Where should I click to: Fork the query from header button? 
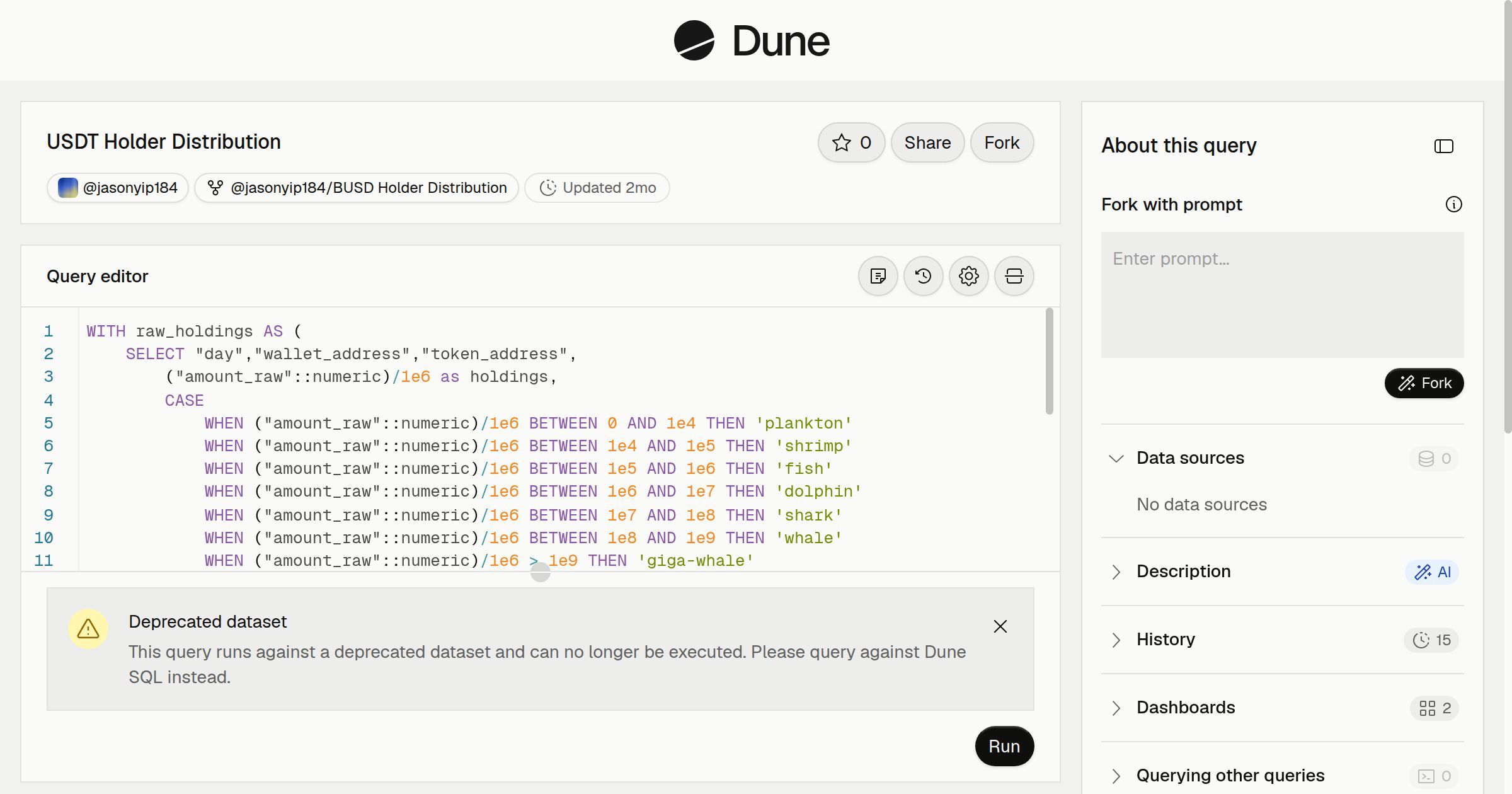1002,142
